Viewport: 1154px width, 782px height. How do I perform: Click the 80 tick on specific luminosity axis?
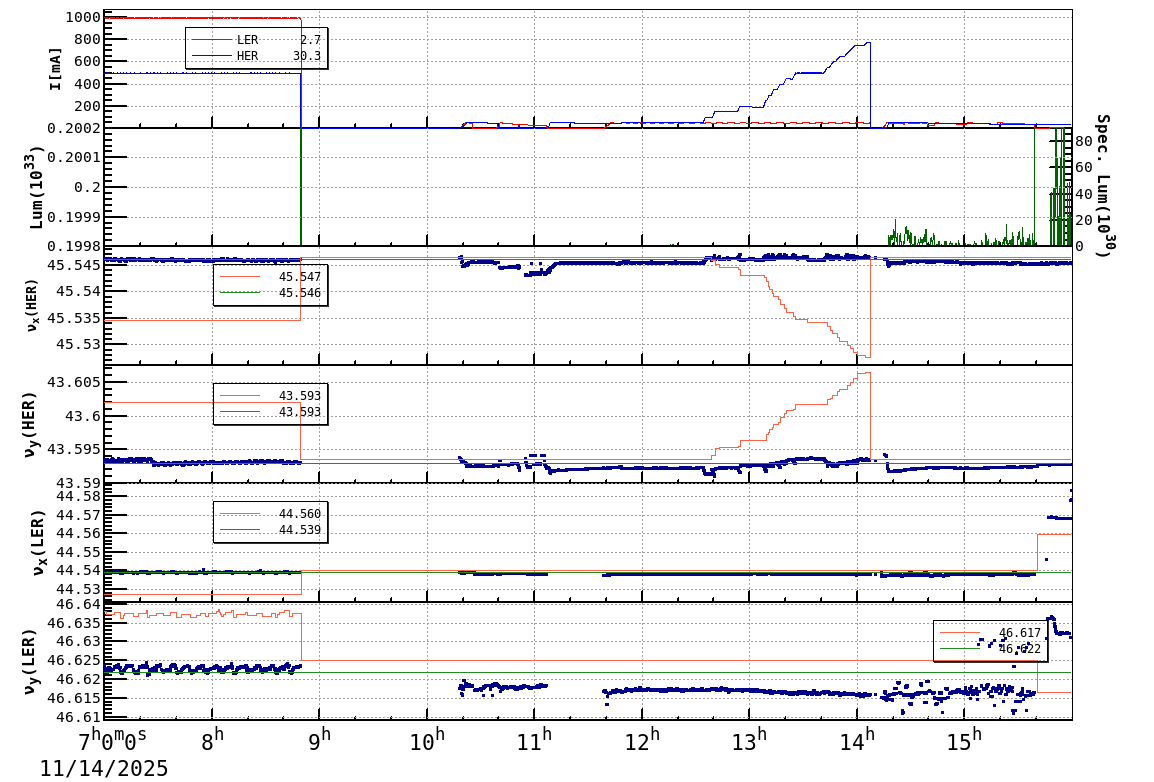click(x=1083, y=141)
